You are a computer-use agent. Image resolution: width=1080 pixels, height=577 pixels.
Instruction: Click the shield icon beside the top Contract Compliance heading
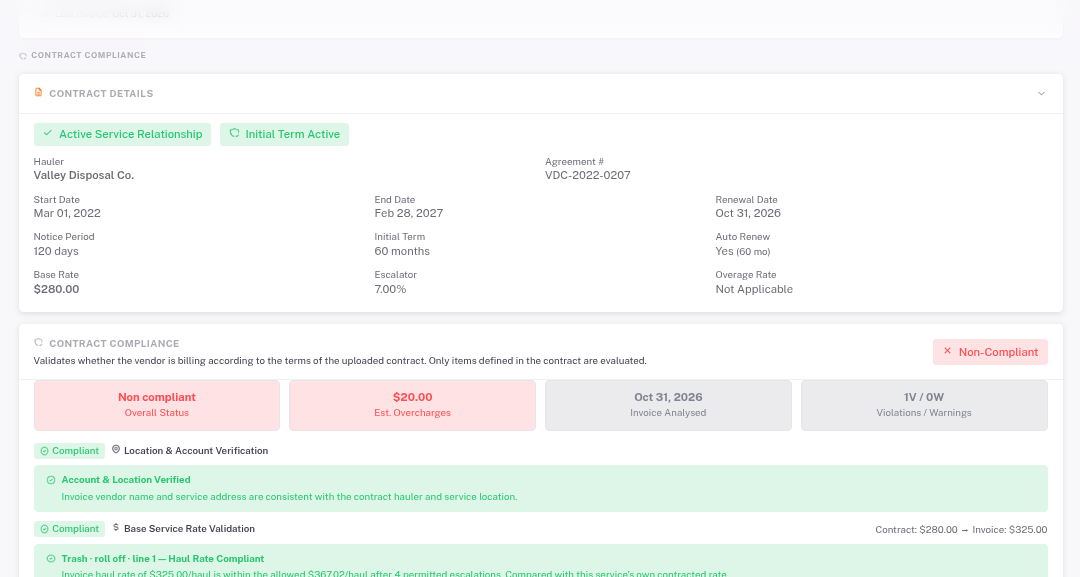pyautogui.click(x=23, y=56)
